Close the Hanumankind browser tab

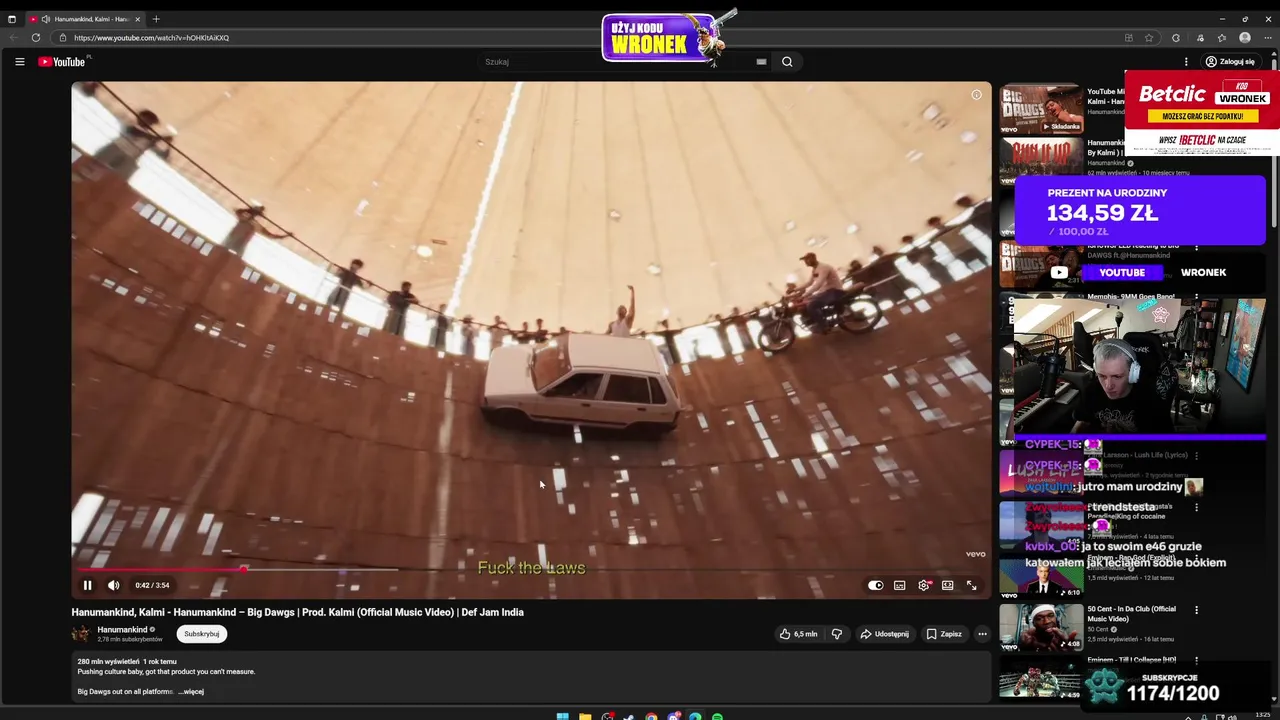(138, 19)
